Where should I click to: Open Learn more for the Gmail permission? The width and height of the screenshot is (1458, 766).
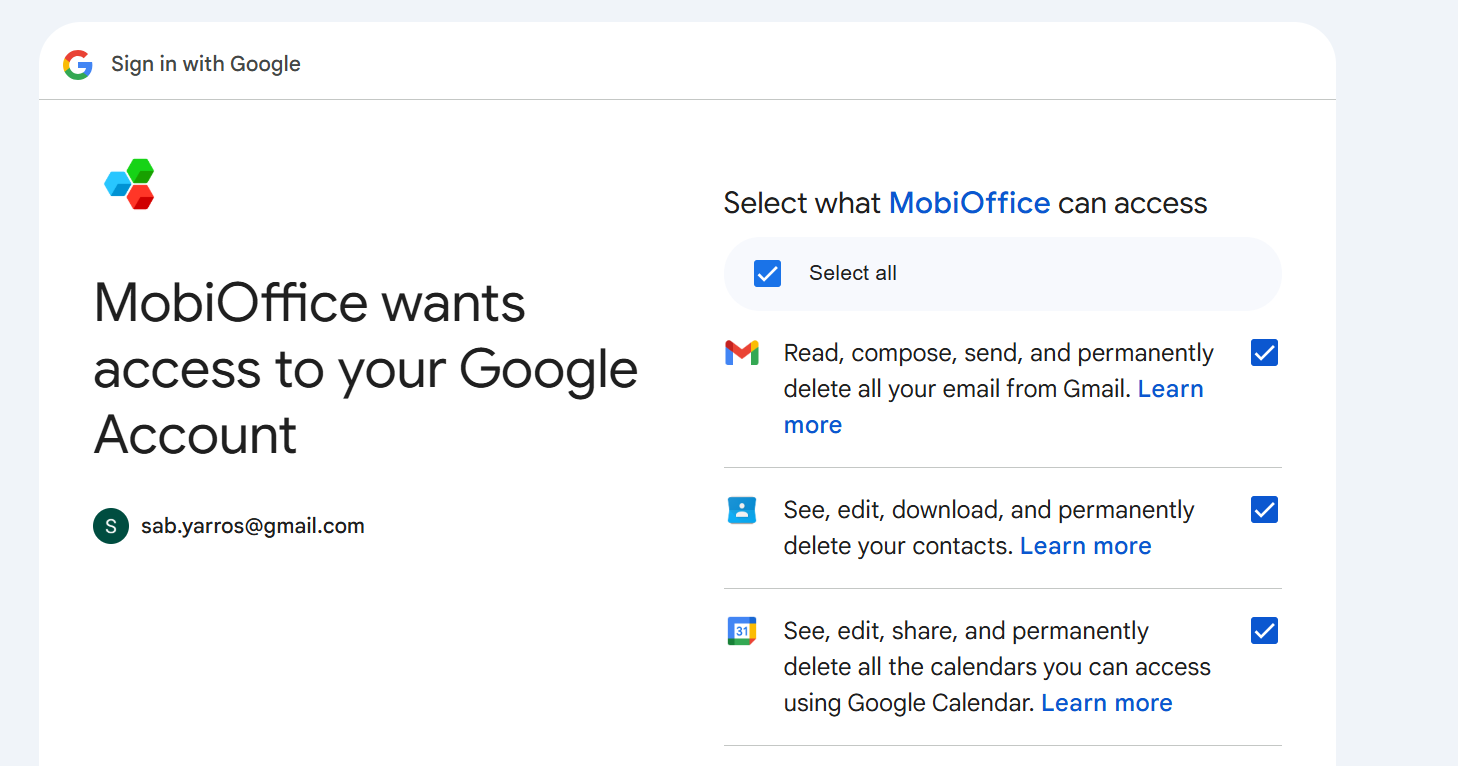pos(1170,389)
